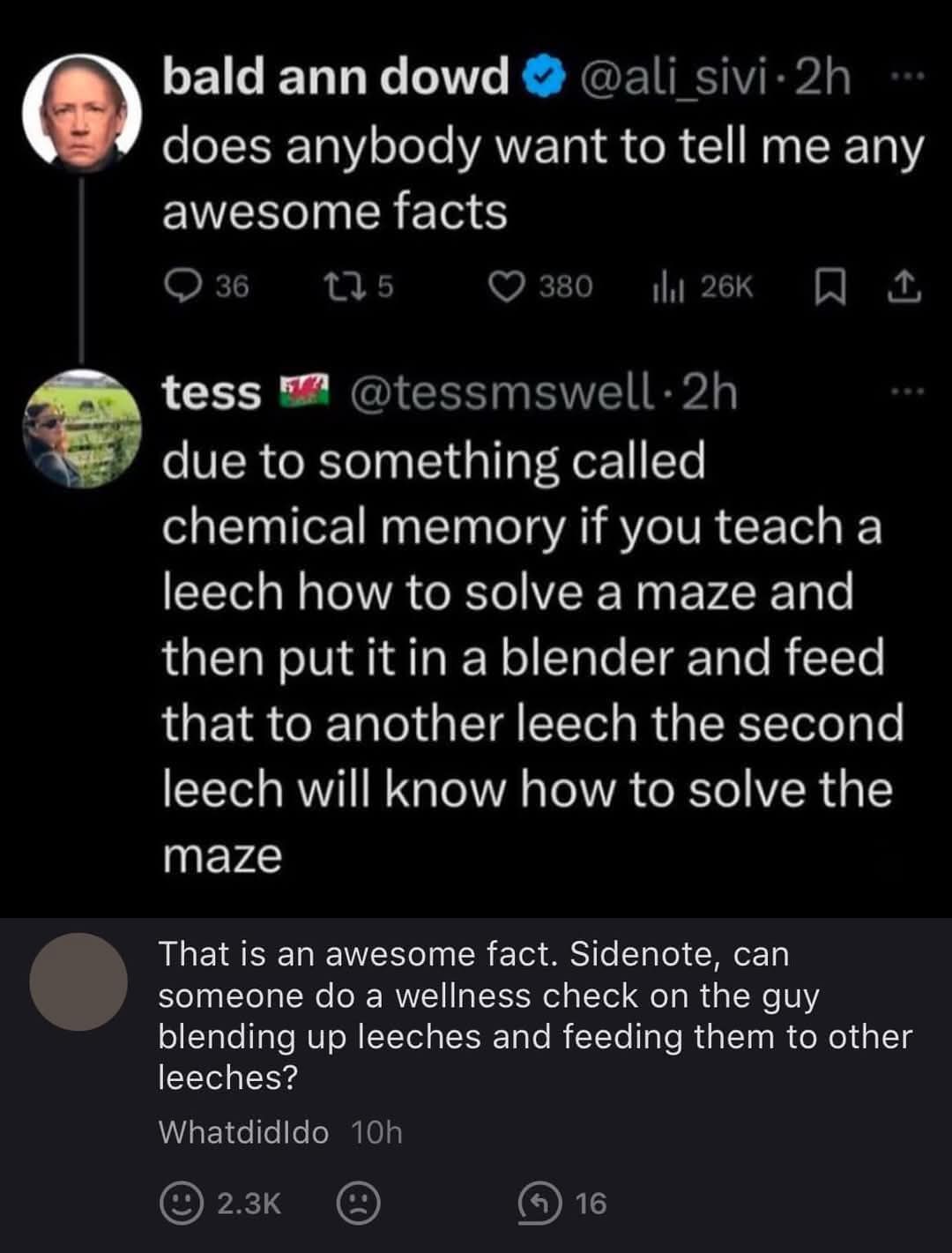Click the blue verified badge
Viewport: 952px width, 1253px height.
click(x=544, y=79)
